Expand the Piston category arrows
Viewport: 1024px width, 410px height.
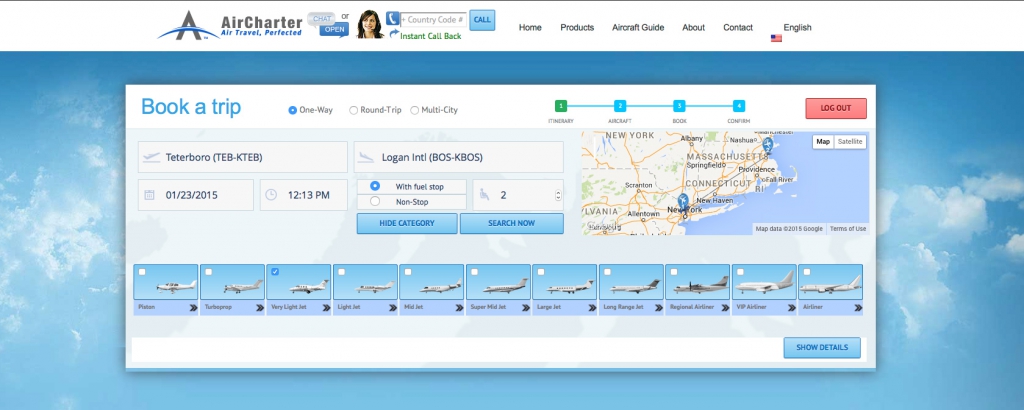pyautogui.click(x=193, y=308)
